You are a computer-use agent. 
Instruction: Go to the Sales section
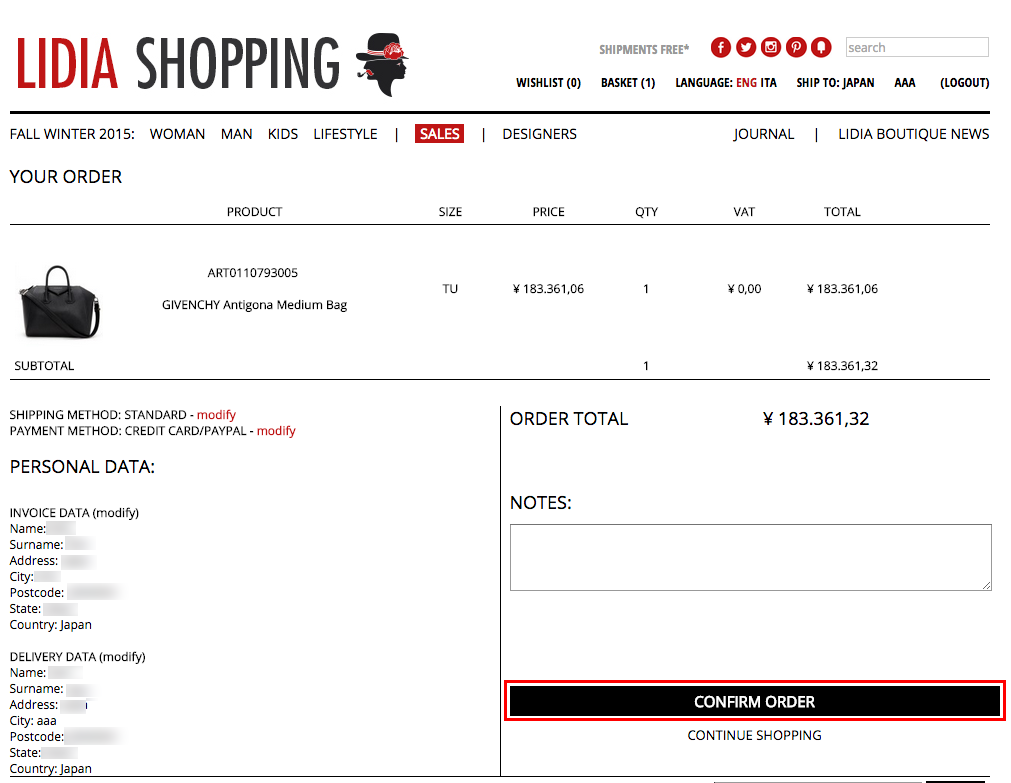pos(440,134)
